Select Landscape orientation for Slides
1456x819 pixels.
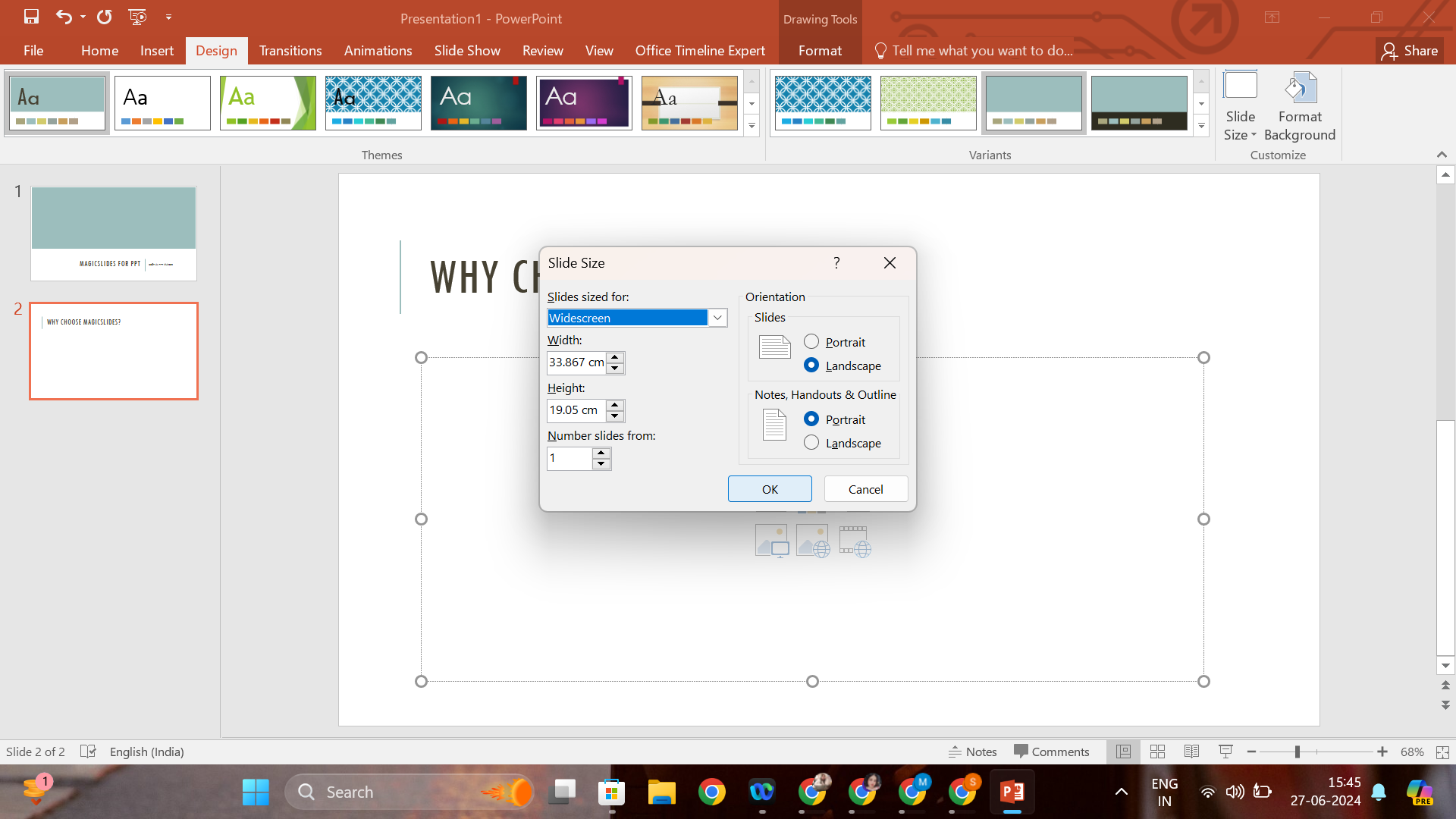(811, 366)
